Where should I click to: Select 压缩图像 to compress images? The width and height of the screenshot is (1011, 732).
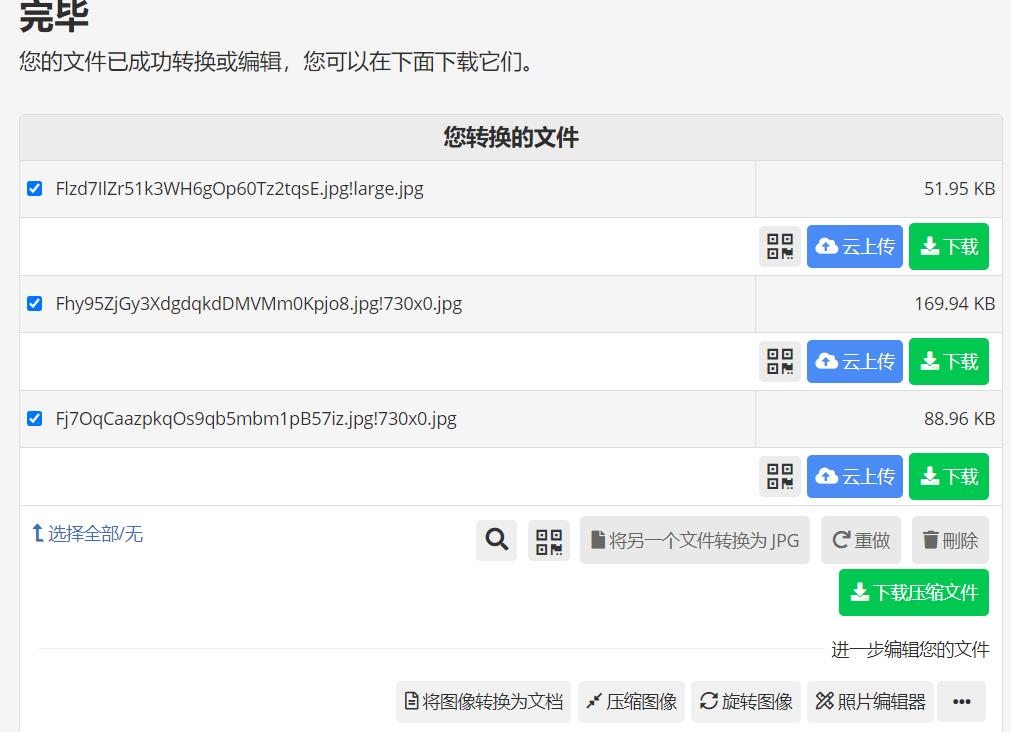tap(630, 701)
